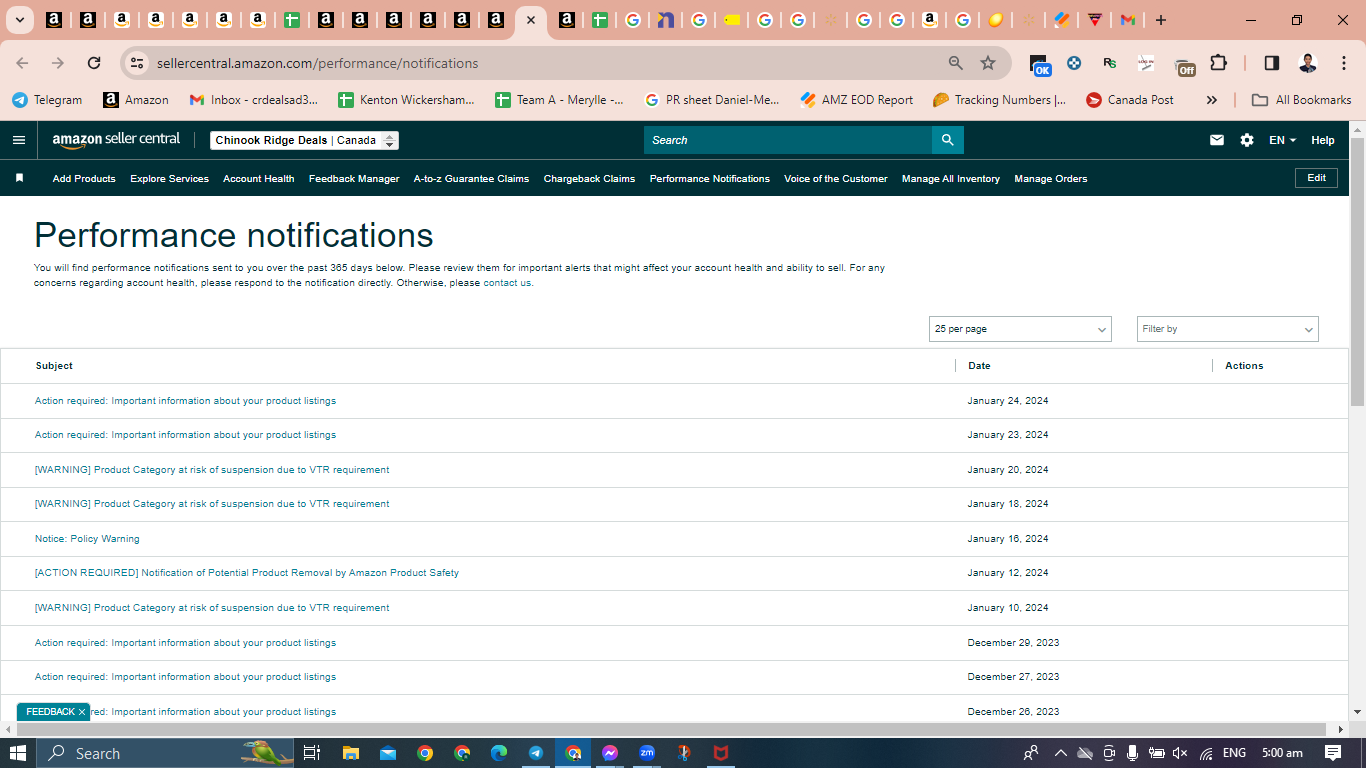1366x768 pixels.
Task: Click the zoom magnifier icon in the address bar
Action: point(956,63)
